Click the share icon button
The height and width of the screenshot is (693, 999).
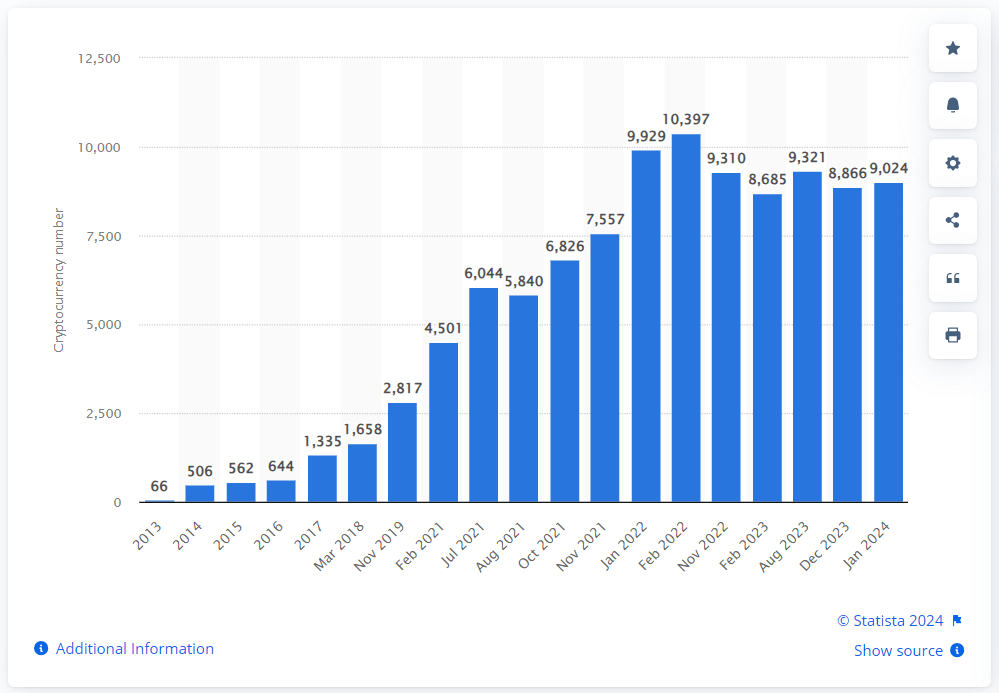point(952,221)
